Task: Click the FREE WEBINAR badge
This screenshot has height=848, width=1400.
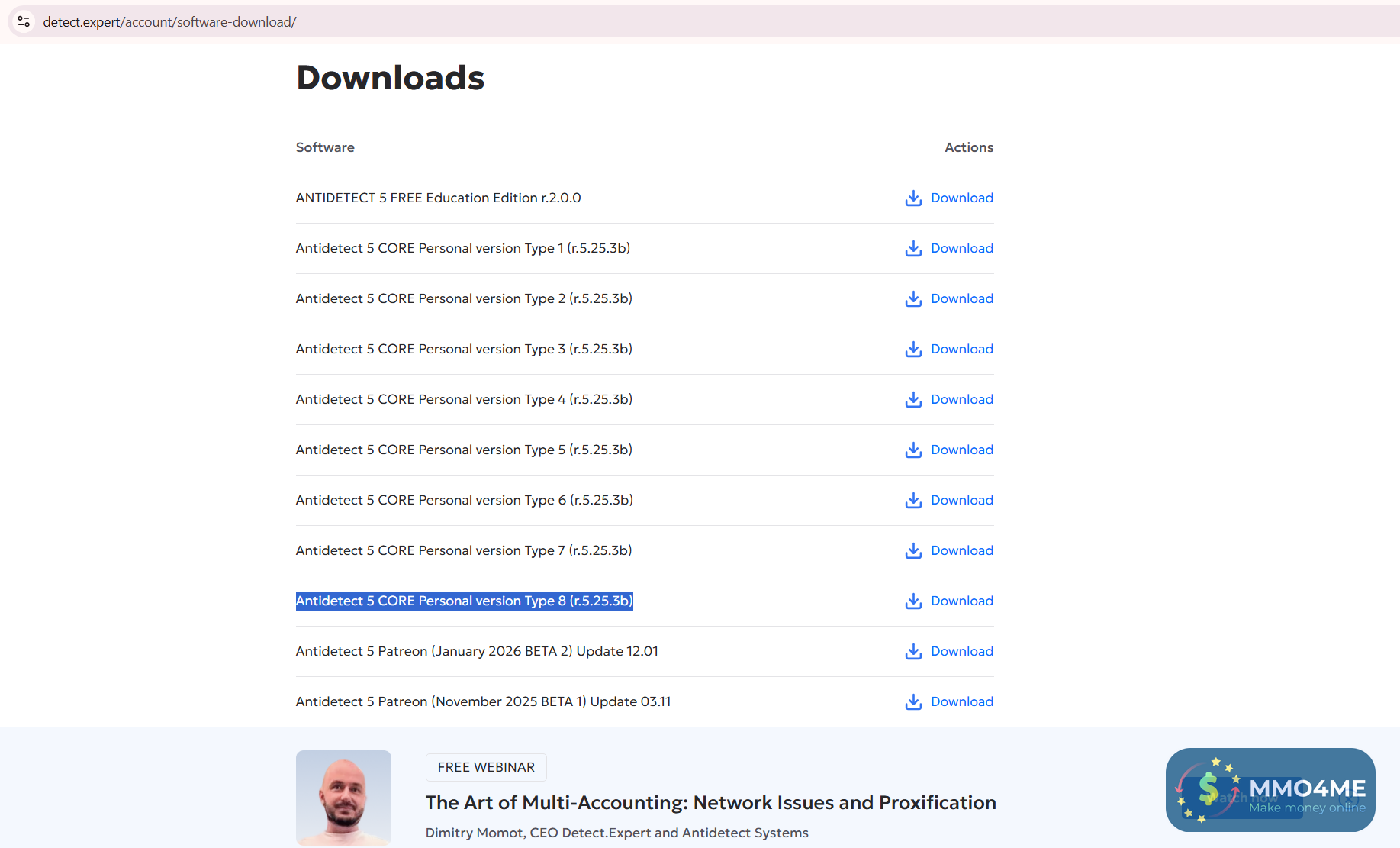Action: [x=486, y=767]
